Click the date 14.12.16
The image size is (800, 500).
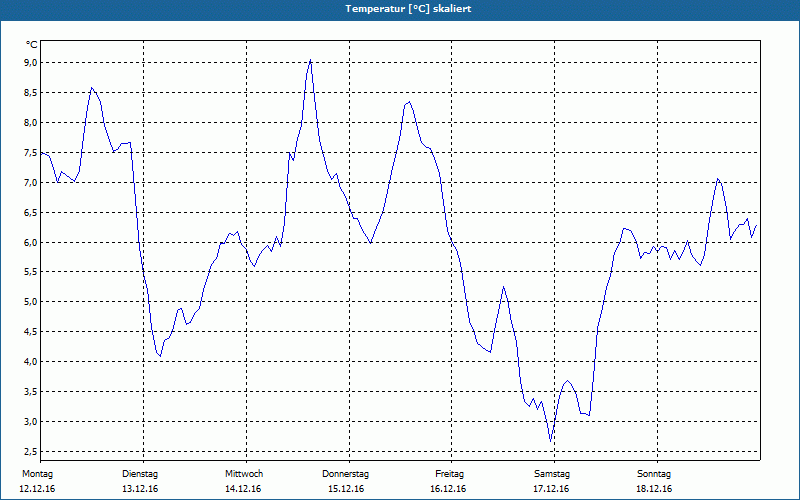pyautogui.click(x=243, y=489)
